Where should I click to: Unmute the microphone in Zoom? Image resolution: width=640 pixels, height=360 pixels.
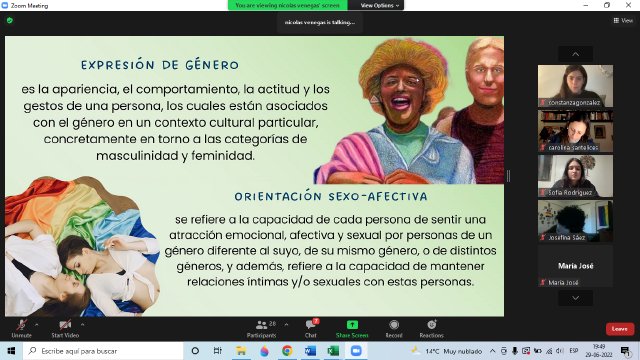(x=21, y=329)
